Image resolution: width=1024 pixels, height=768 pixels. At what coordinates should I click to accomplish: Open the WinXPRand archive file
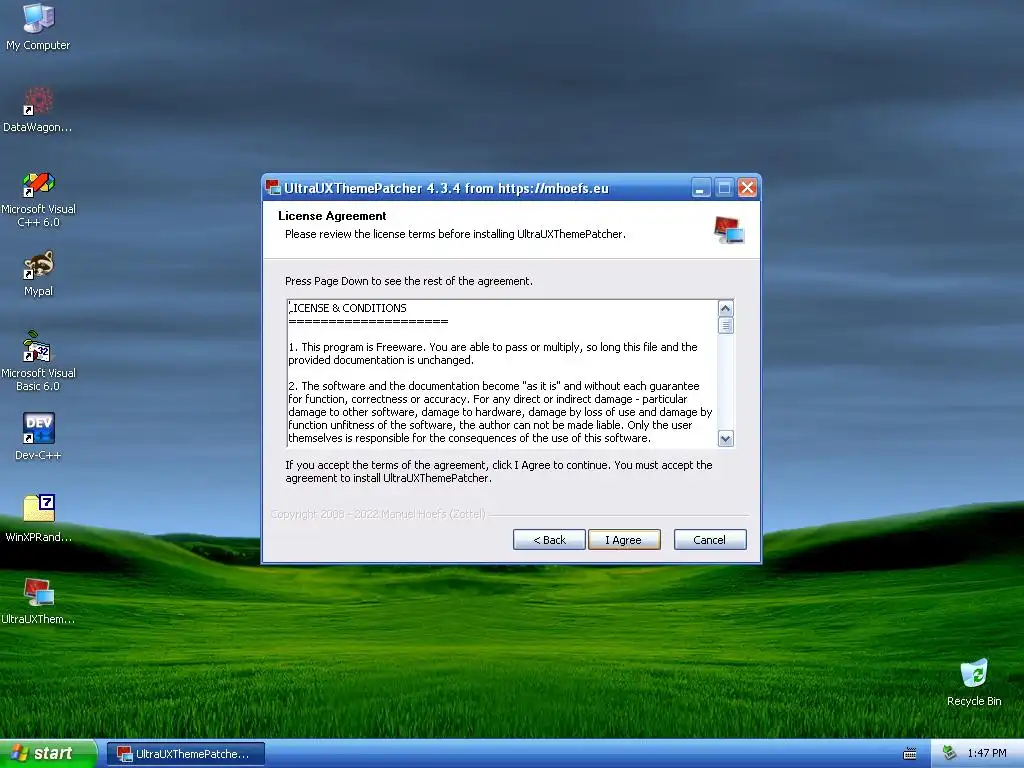38,519
